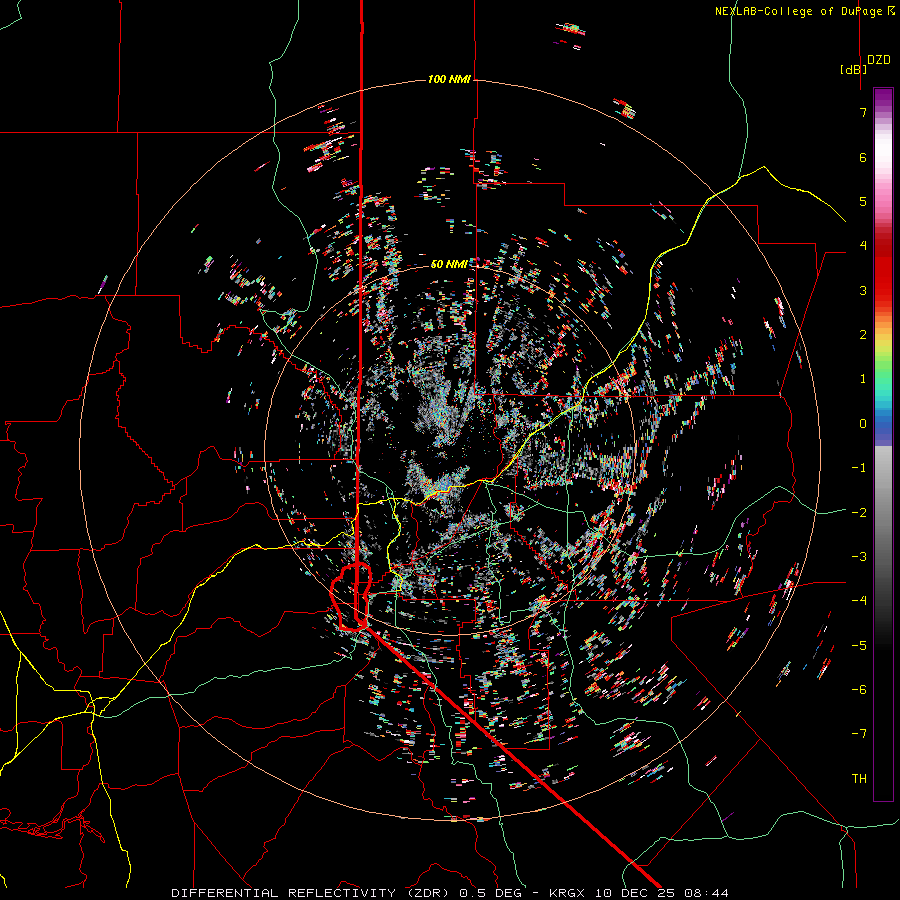The width and height of the screenshot is (900, 900).
Task: Click the 2 value on the color scale
Action: (x=863, y=335)
